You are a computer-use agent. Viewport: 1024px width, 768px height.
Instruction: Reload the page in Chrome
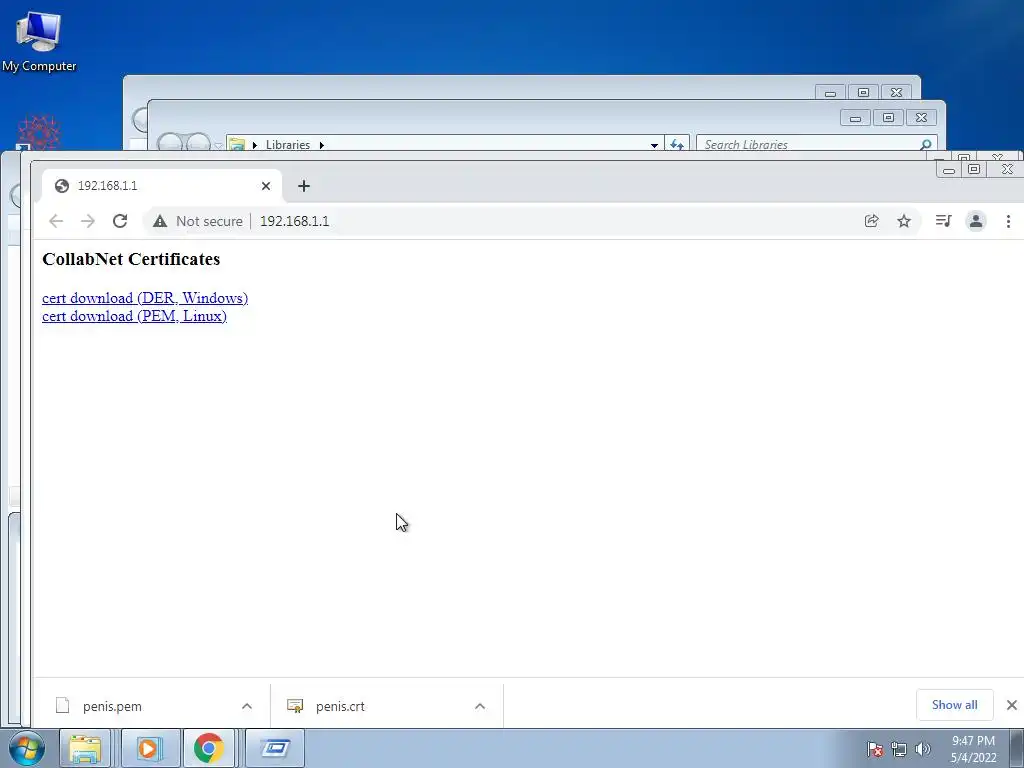pyautogui.click(x=120, y=221)
